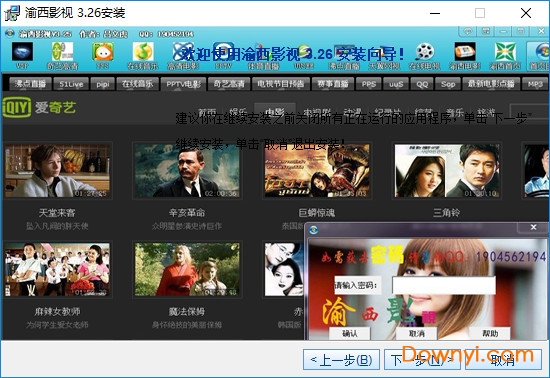Click the 高清电影 toolbar icon

183,55
